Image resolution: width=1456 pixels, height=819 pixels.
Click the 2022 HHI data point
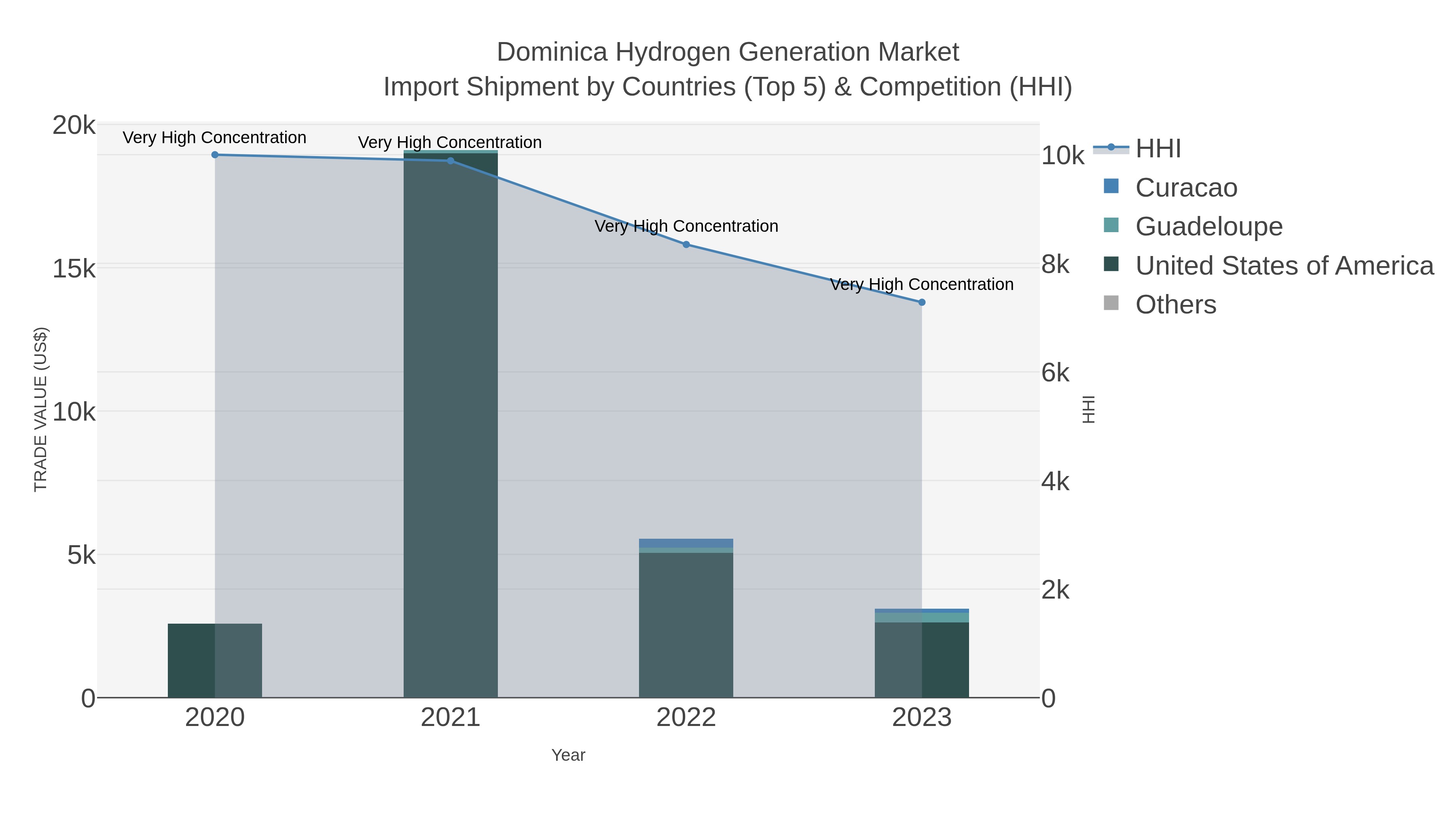pyautogui.click(x=686, y=245)
